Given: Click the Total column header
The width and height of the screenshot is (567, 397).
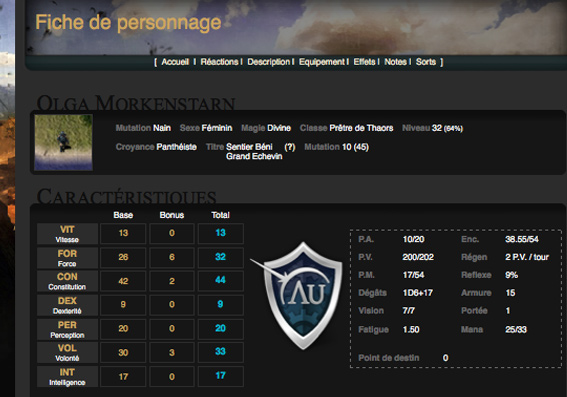Looking at the screenshot, I should tap(221, 215).
